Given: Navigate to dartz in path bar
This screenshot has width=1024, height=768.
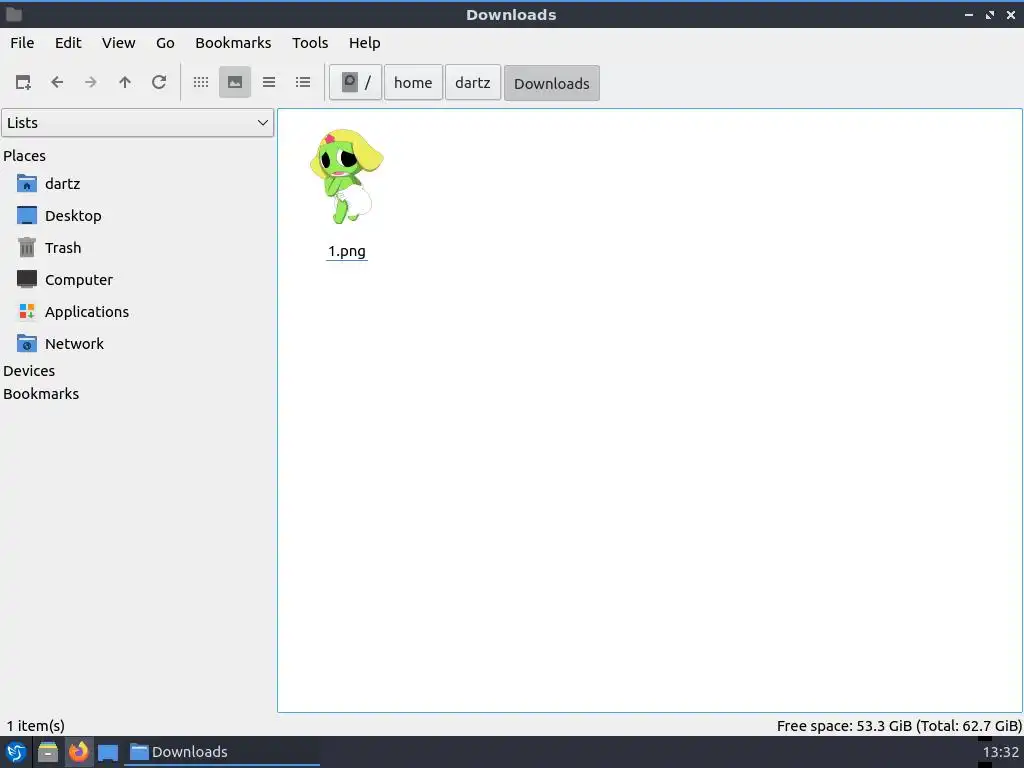Looking at the screenshot, I should tap(473, 82).
